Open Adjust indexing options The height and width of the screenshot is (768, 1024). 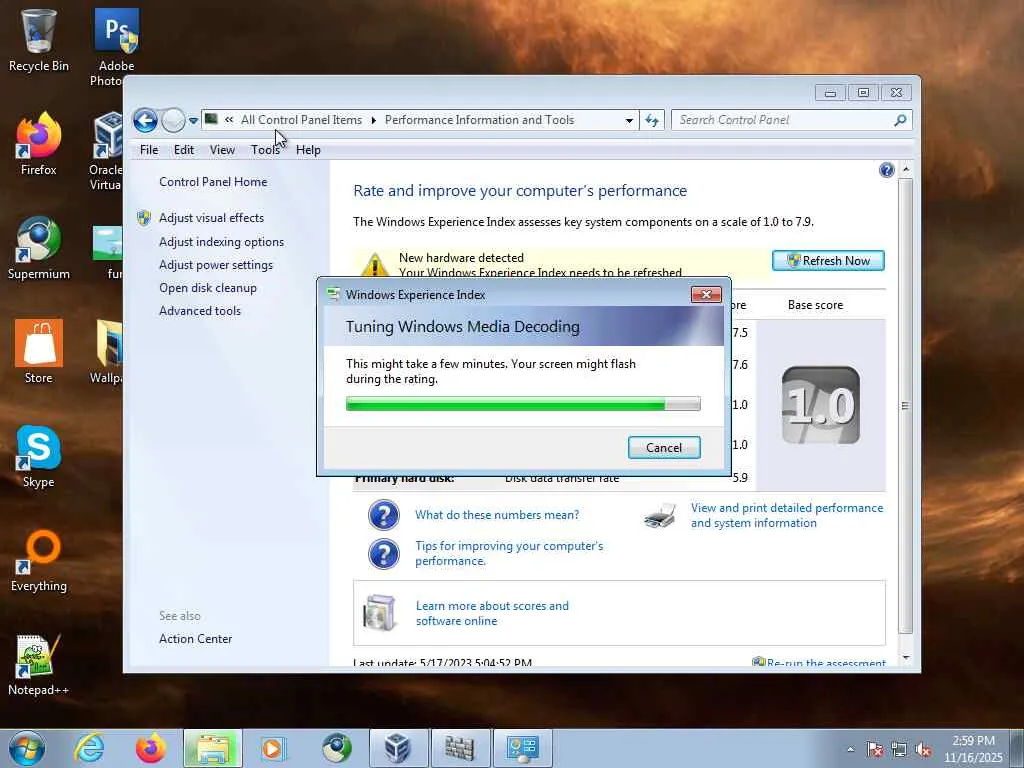click(x=221, y=242)
